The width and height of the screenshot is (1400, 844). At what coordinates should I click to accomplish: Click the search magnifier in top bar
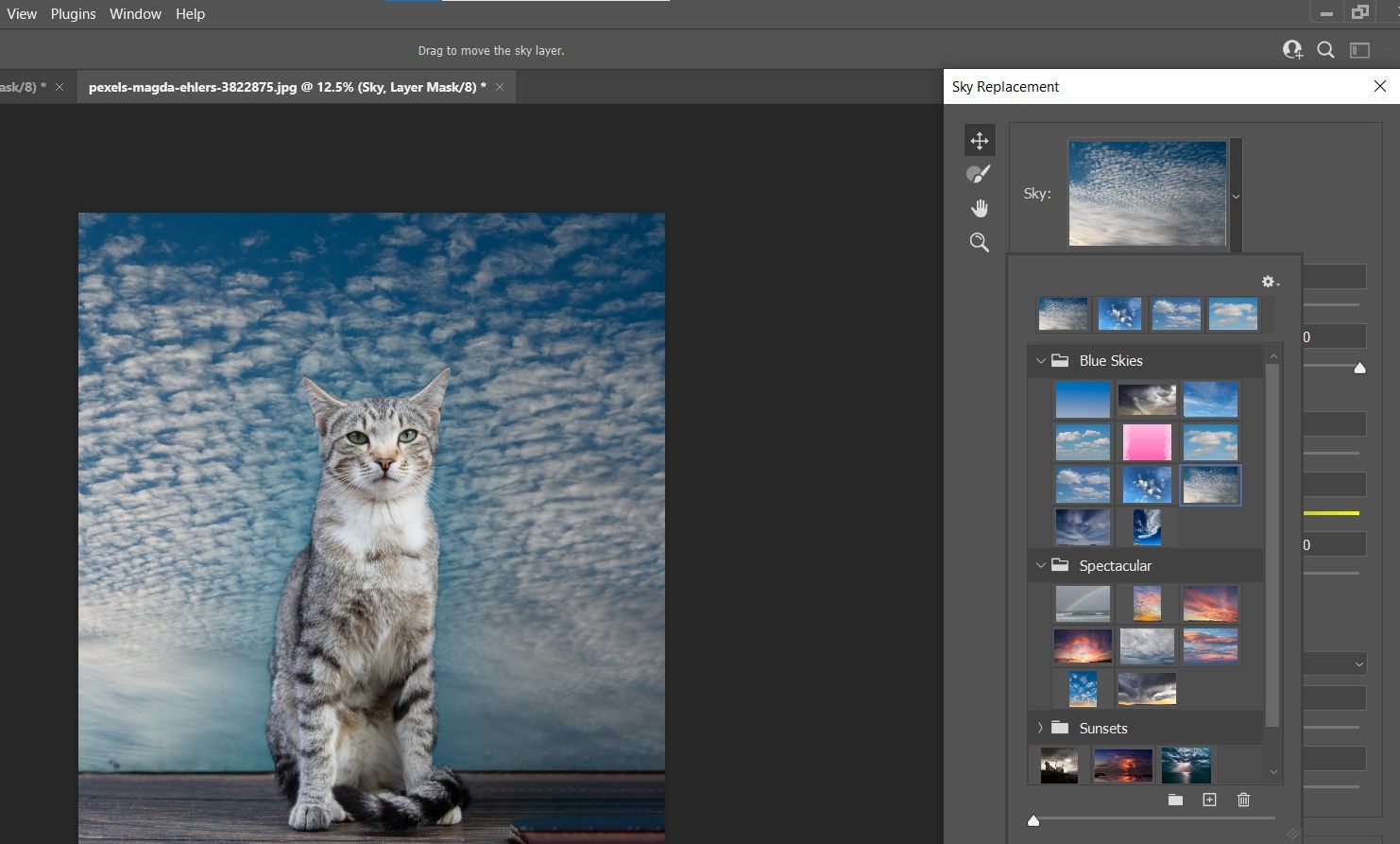pos(1325,51)
